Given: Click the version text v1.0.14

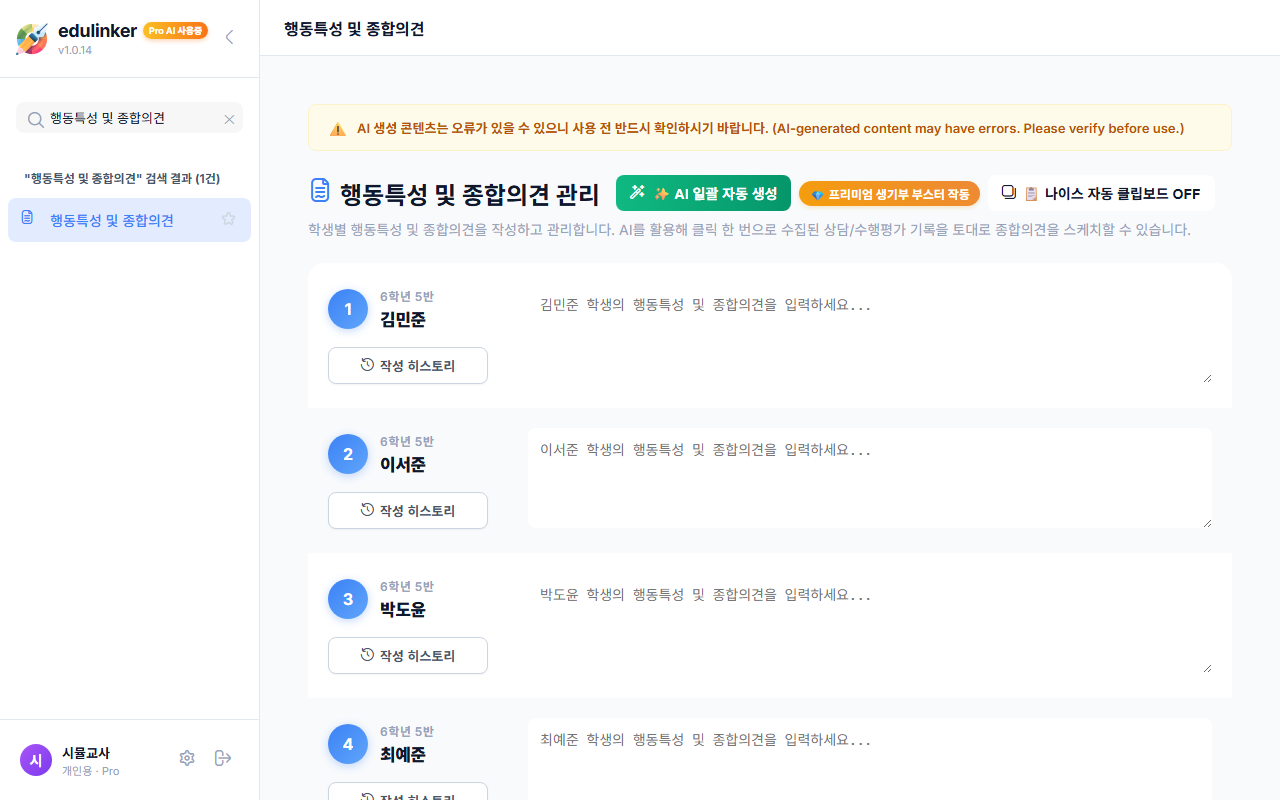Looking at the screenshot, I should click(75, 50).
